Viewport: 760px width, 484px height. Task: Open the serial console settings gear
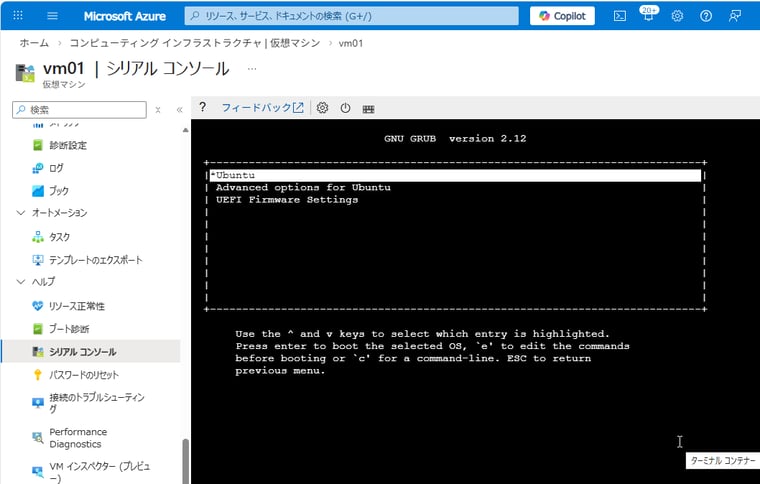click(x=322, y=108)
